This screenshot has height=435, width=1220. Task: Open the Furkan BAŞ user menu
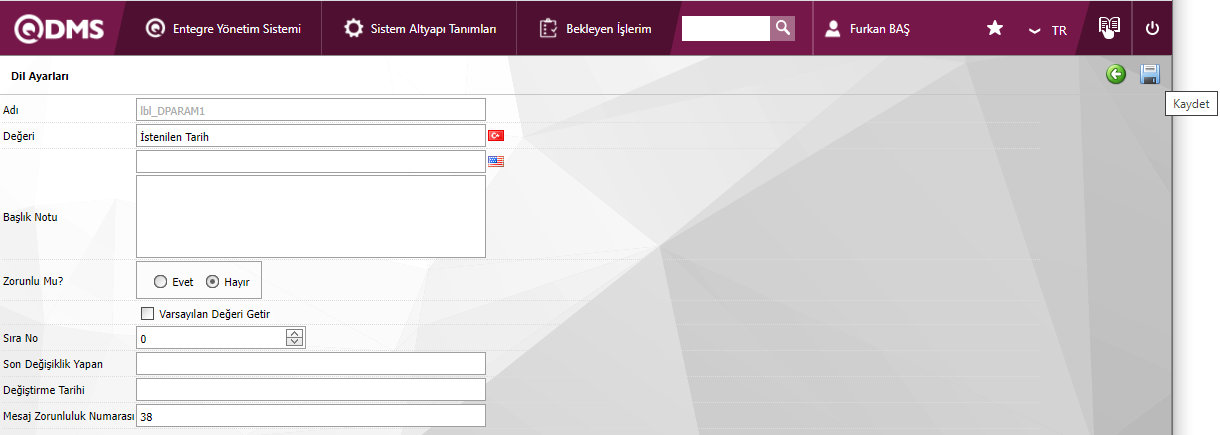[x=868, y=29]
